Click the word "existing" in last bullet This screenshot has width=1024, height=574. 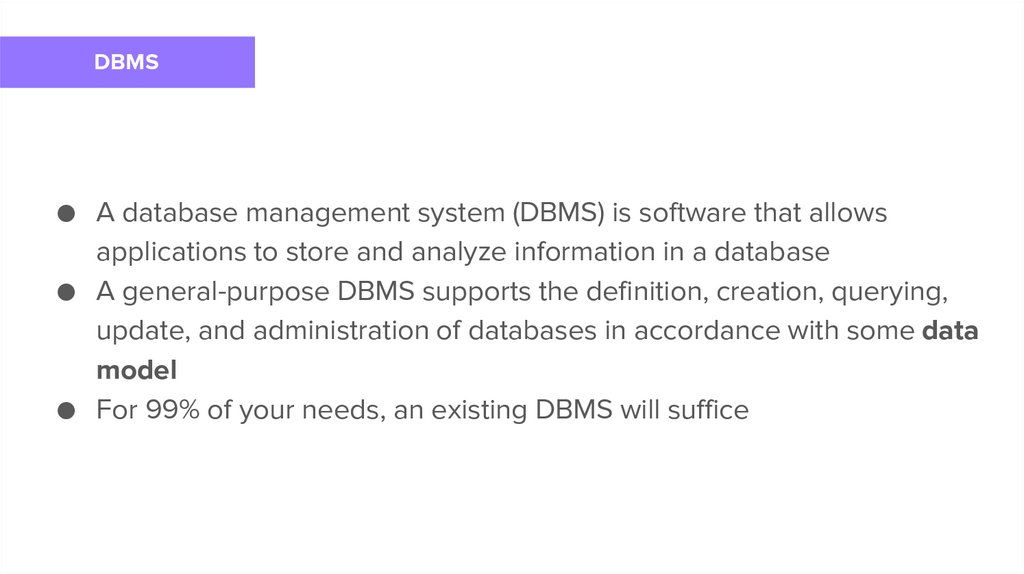(x=477, y=410)
